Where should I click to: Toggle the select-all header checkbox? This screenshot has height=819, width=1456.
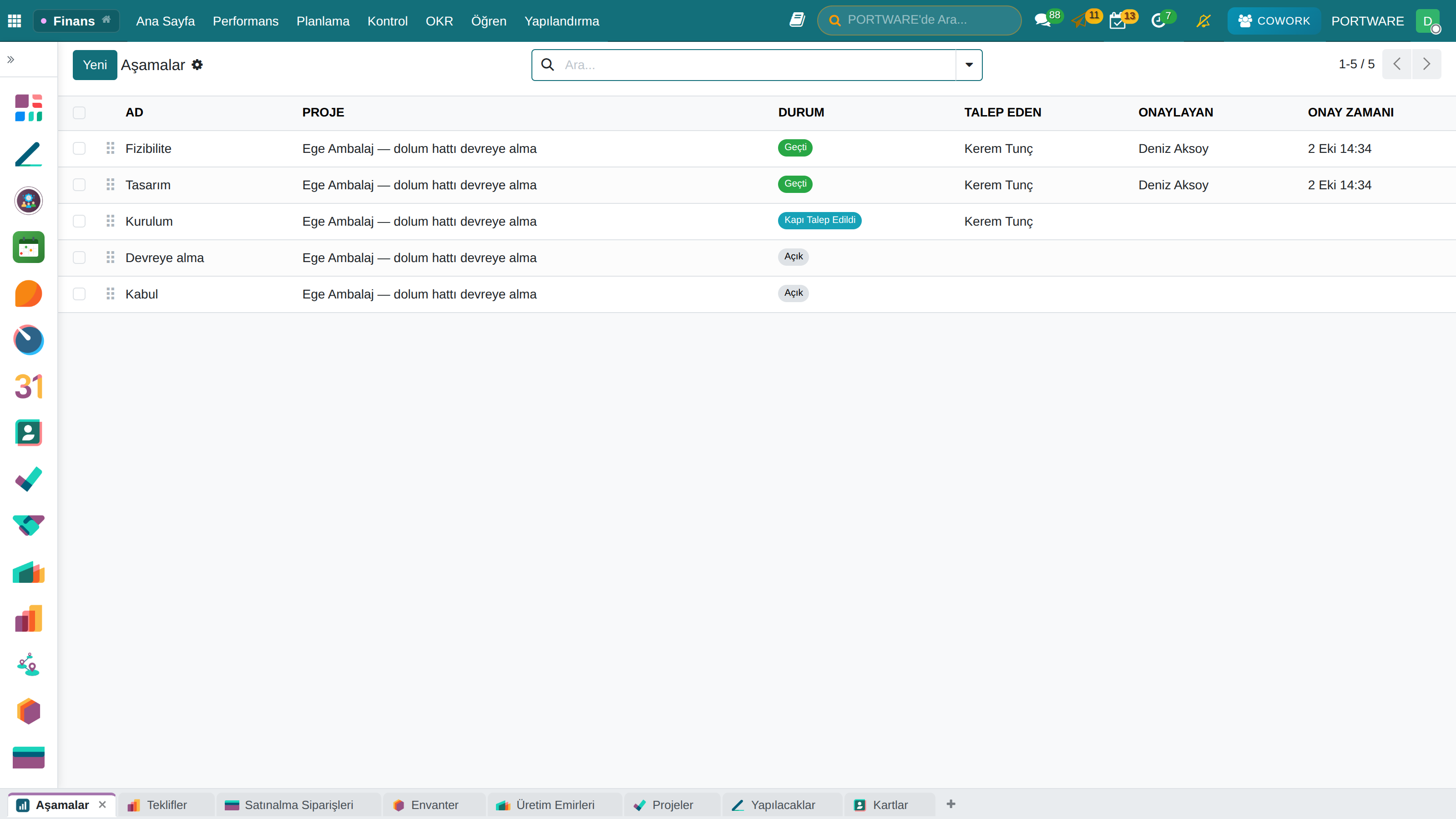tap(79, 112)
